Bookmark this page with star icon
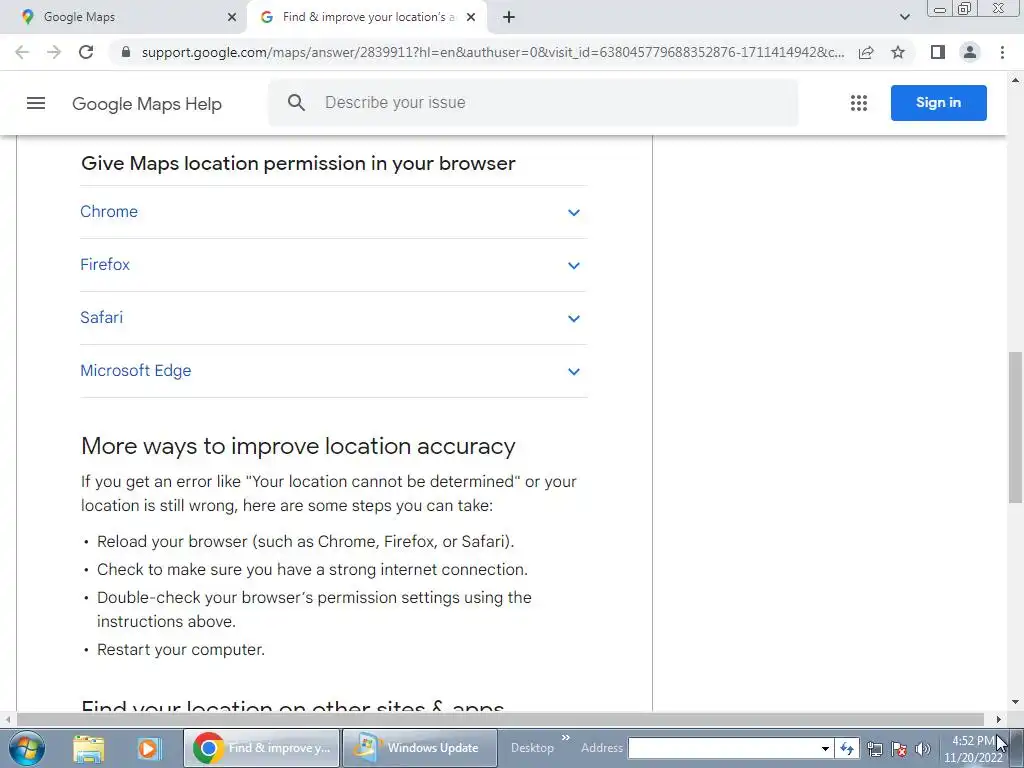1024x768 pixels. pos(898,52)
